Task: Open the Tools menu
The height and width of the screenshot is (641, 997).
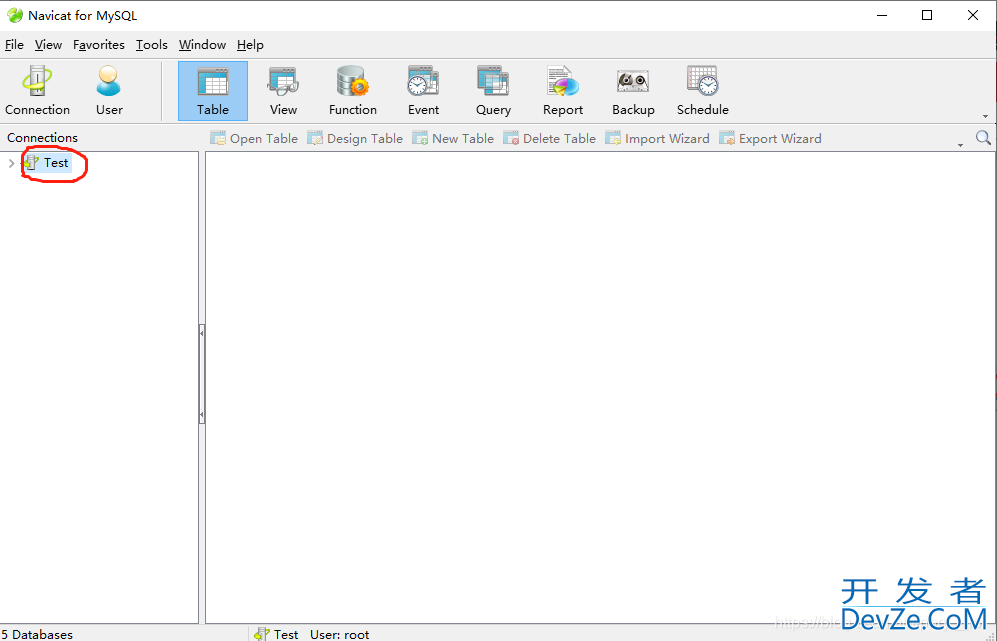Action: coord(151,45)
